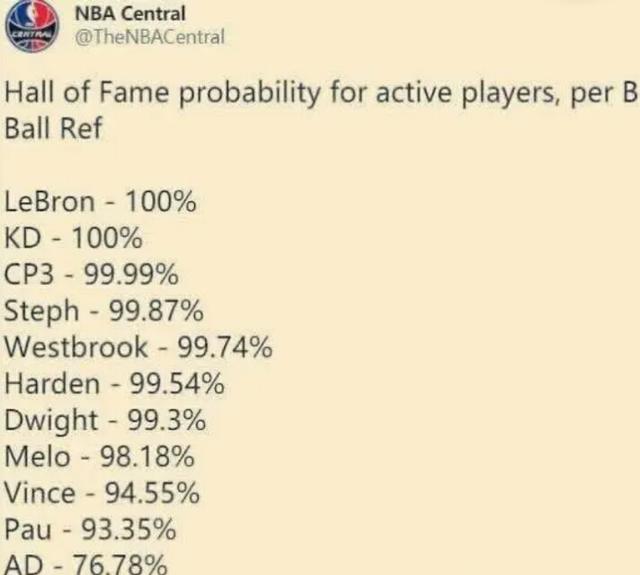Select the Dwight - 99.3% line

[105, 420]
